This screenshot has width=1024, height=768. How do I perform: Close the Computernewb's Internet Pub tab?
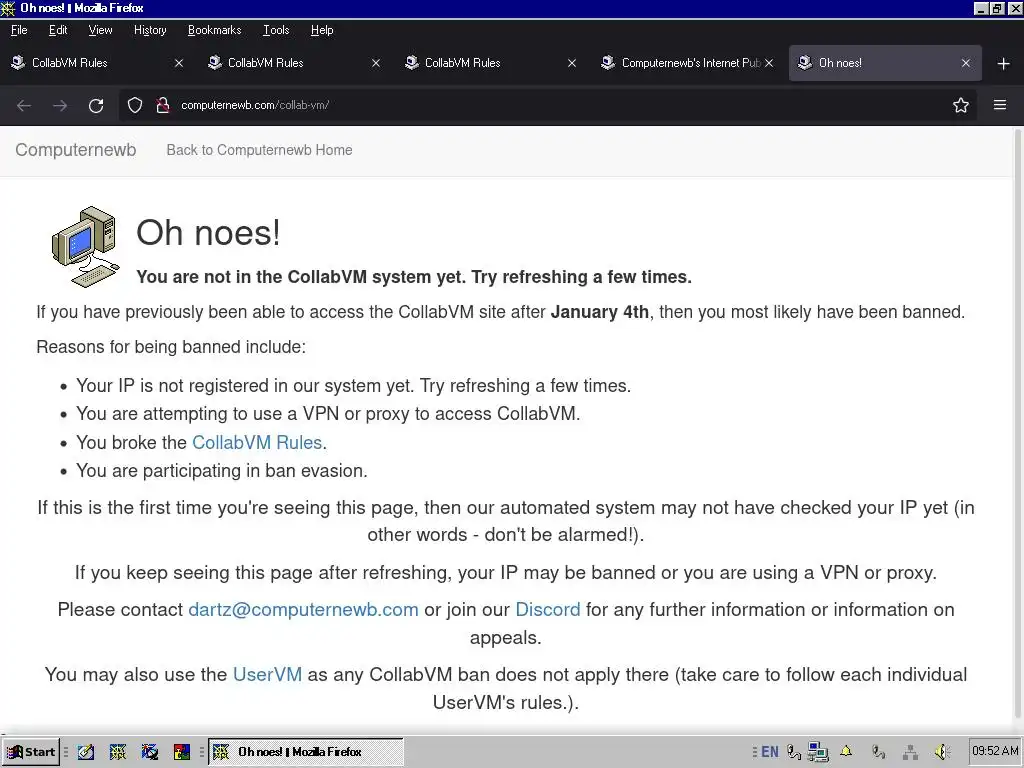769,63
